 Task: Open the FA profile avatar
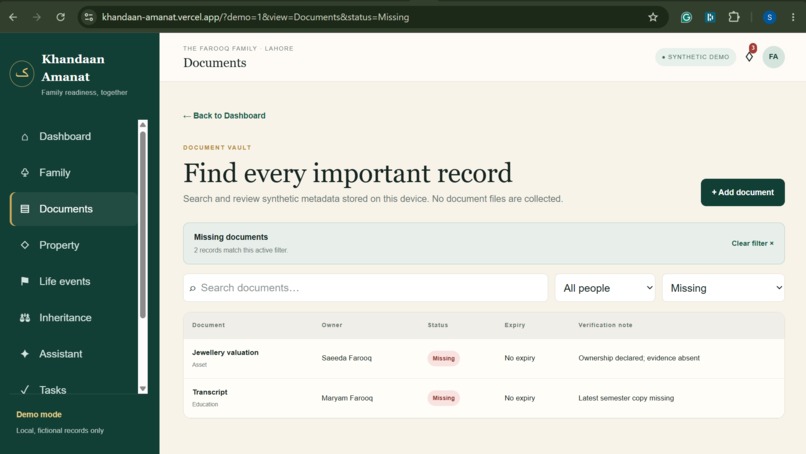773,57
